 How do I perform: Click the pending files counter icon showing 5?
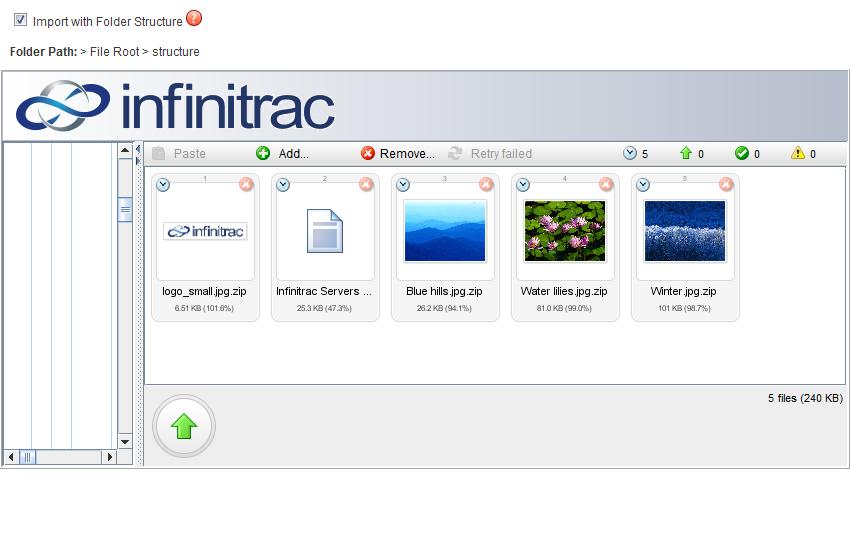[629, 153]
